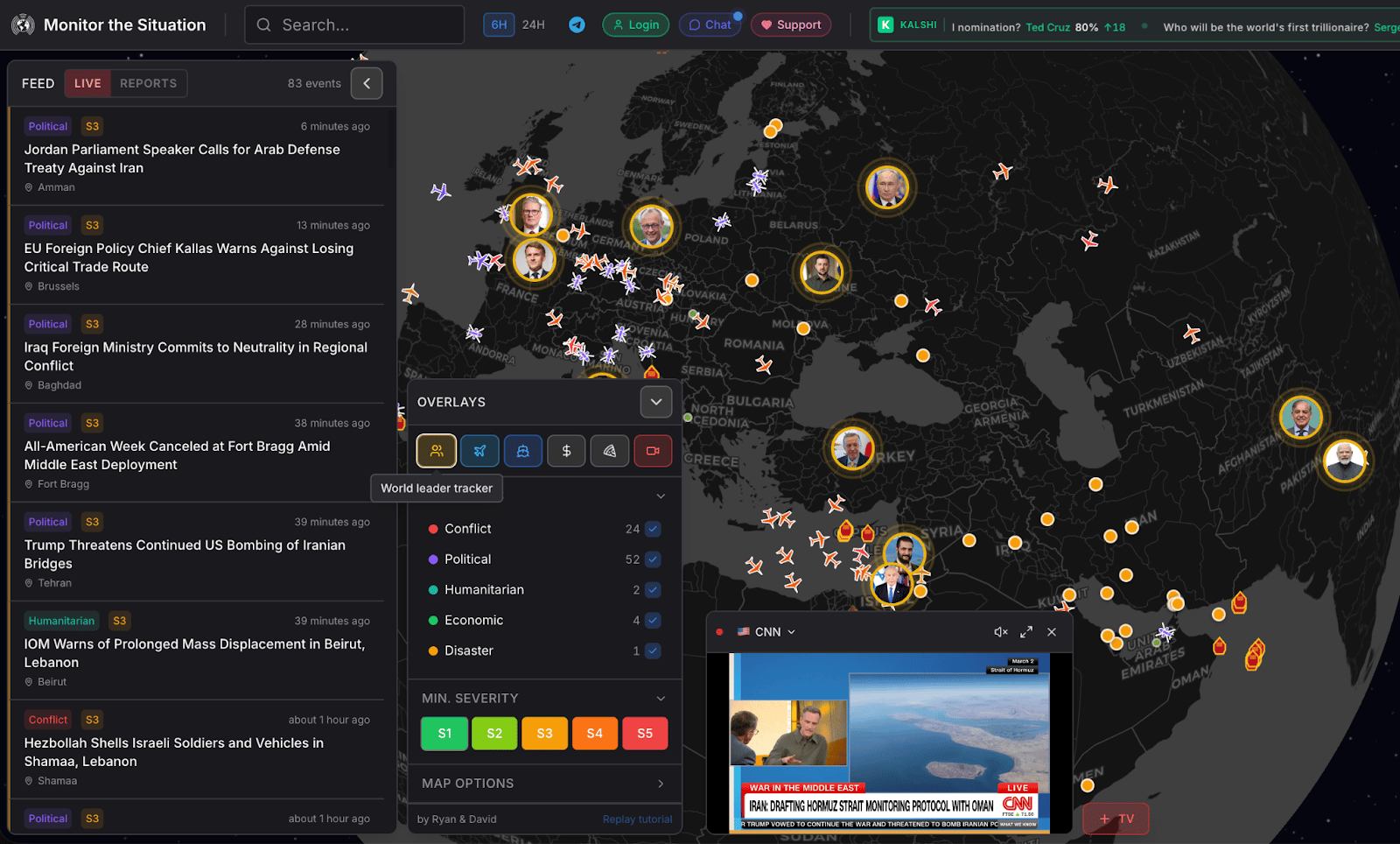Disable the Political events checkbox
1400x844 pixels.
651,559
